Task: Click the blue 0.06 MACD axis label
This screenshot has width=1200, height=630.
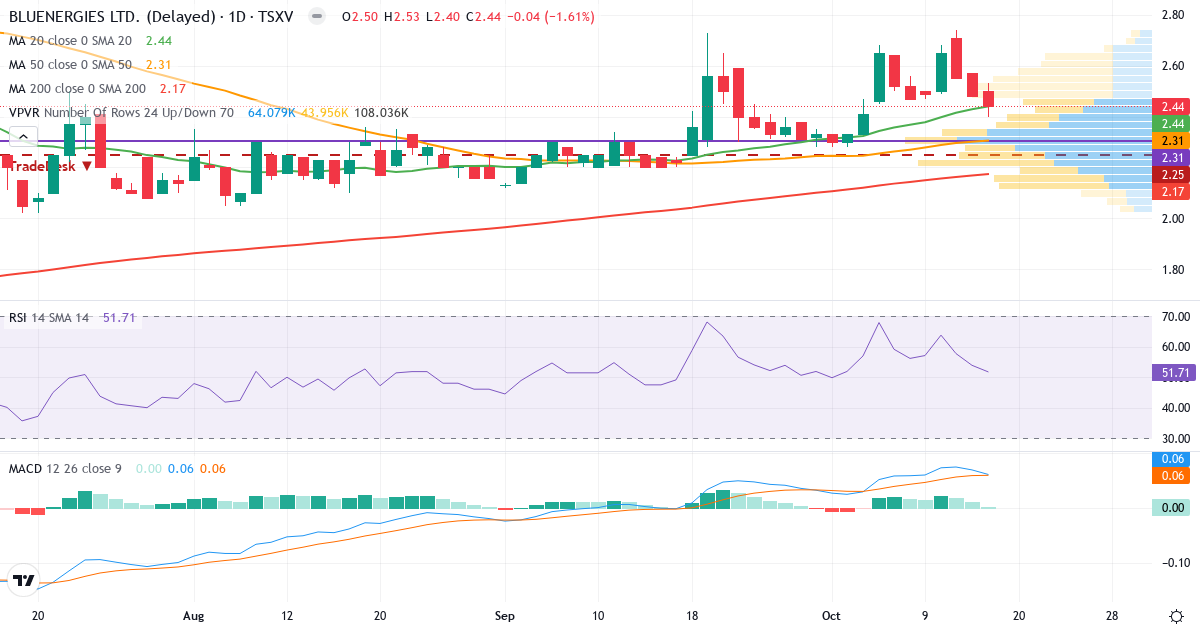Action: pos(1173,459)
